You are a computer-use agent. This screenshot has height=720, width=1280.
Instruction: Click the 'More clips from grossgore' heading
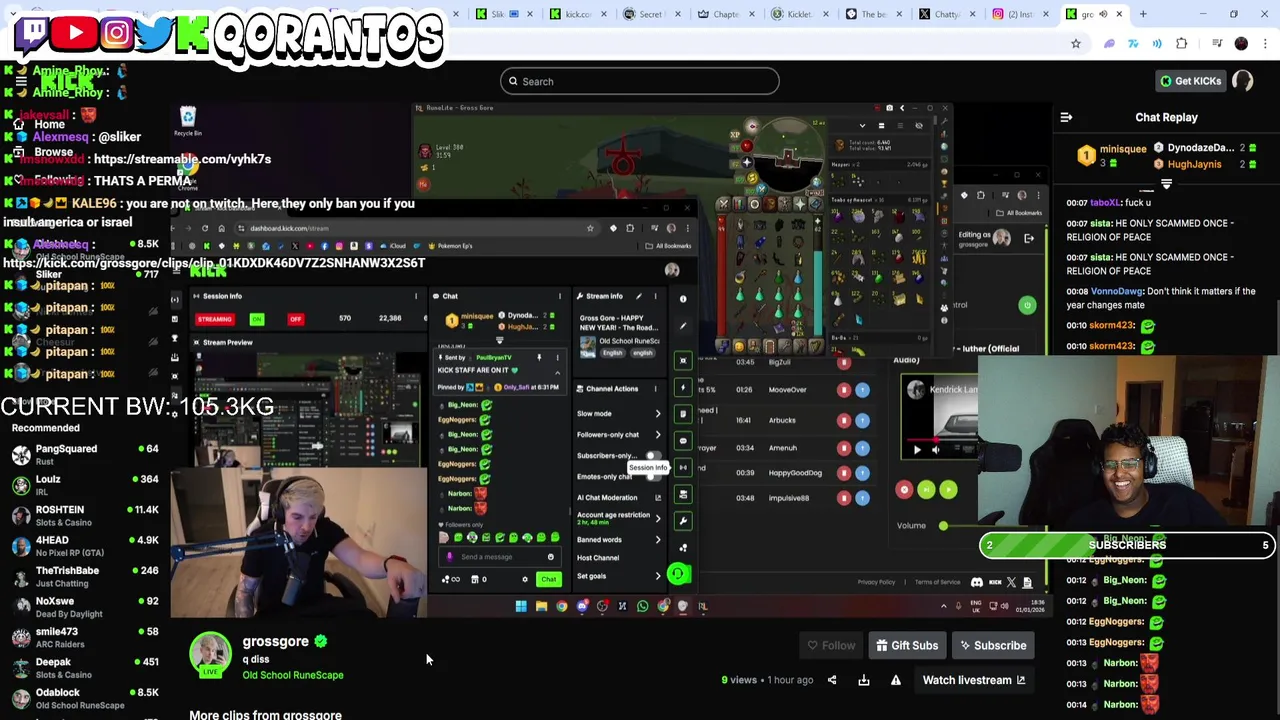pos(265,714)
